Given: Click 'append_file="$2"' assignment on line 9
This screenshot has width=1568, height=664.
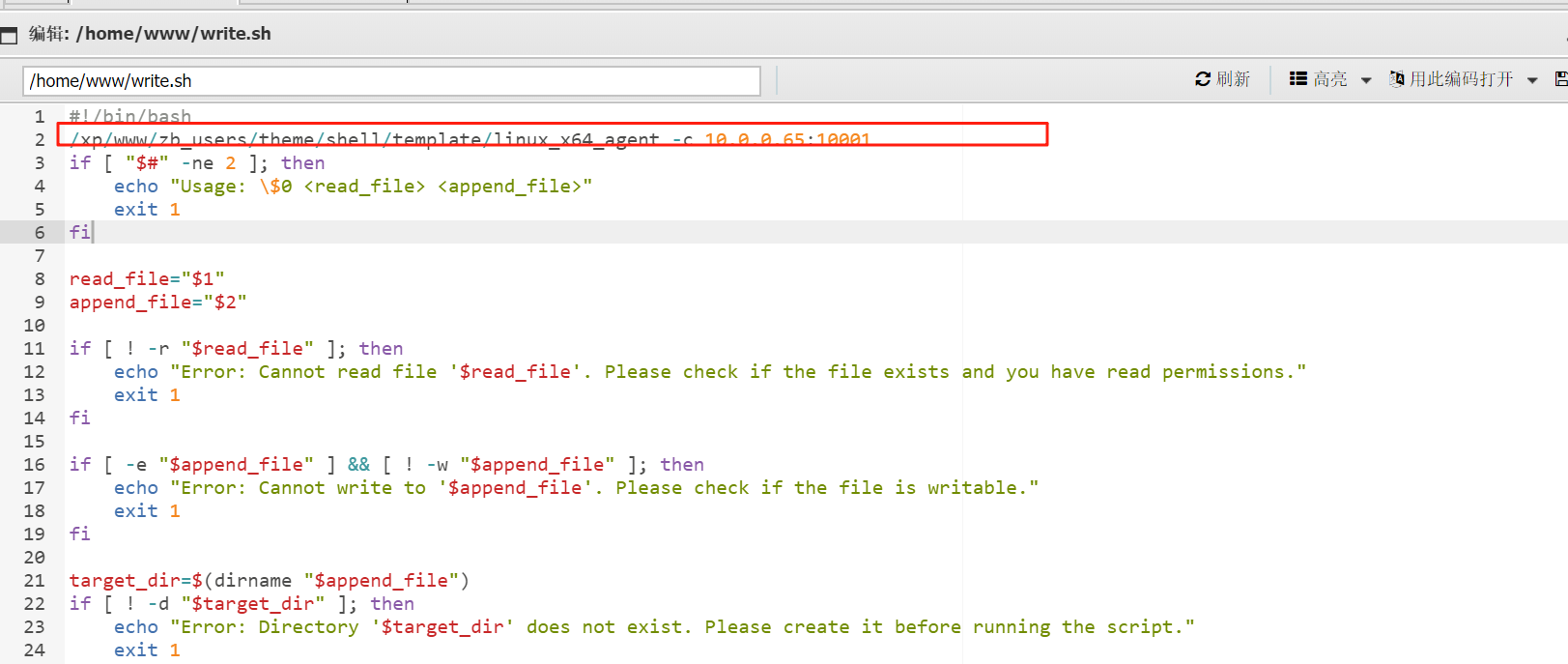Looking at the screenshot, I should pos(157,302).
